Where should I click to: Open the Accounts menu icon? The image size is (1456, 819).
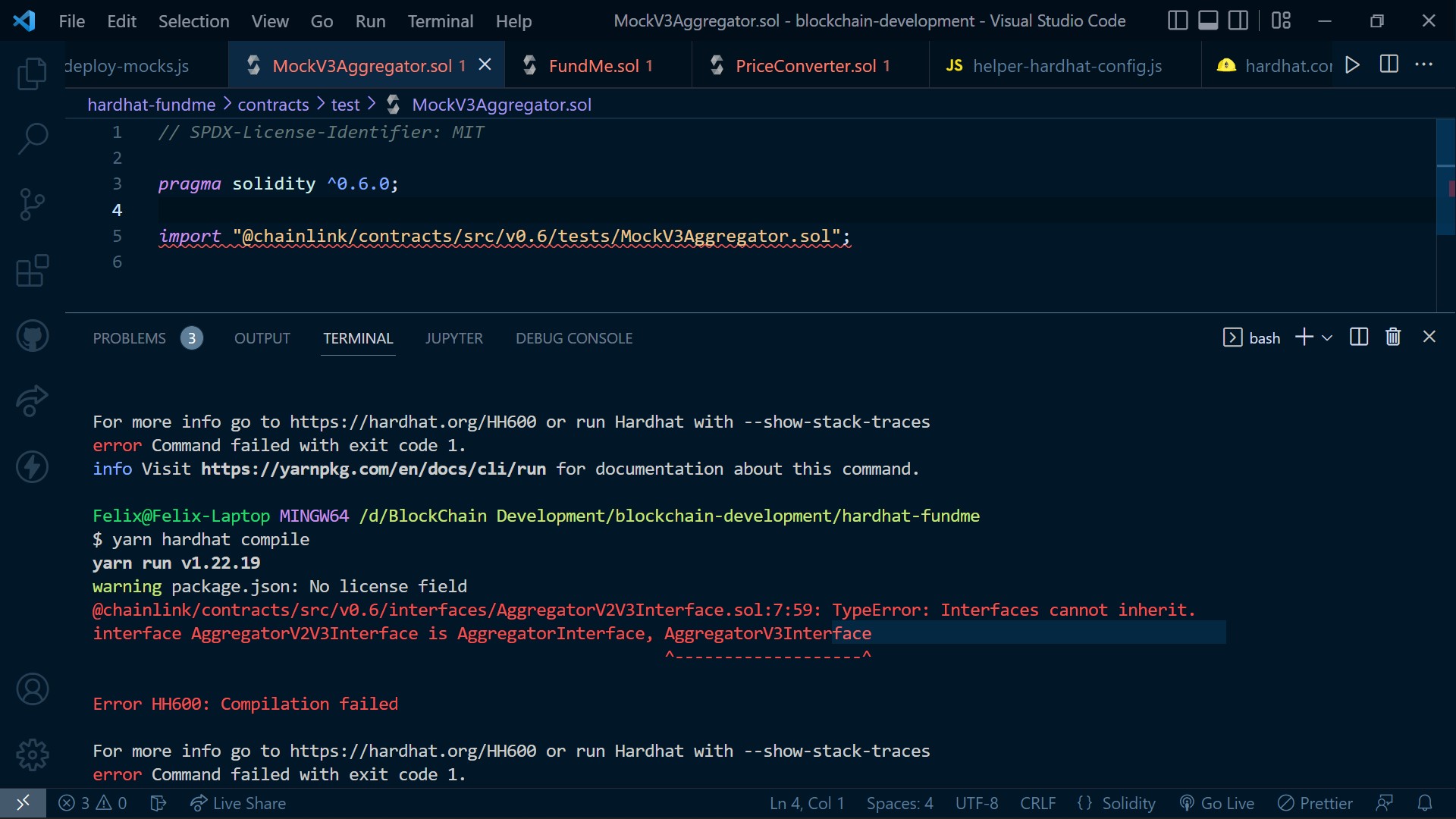(x=32, y=689)
